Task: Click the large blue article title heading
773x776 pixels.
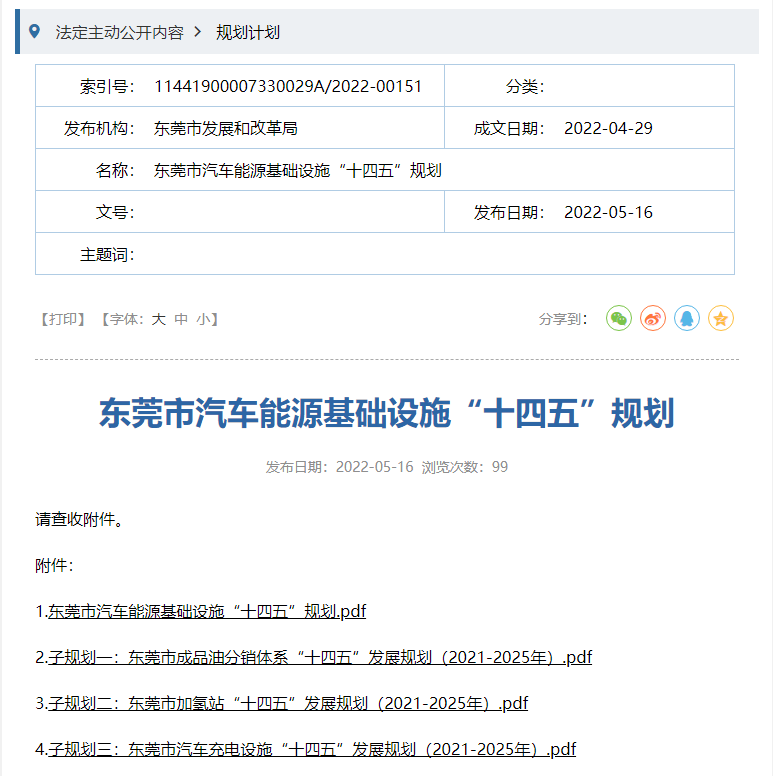Action: click(386, 413)
